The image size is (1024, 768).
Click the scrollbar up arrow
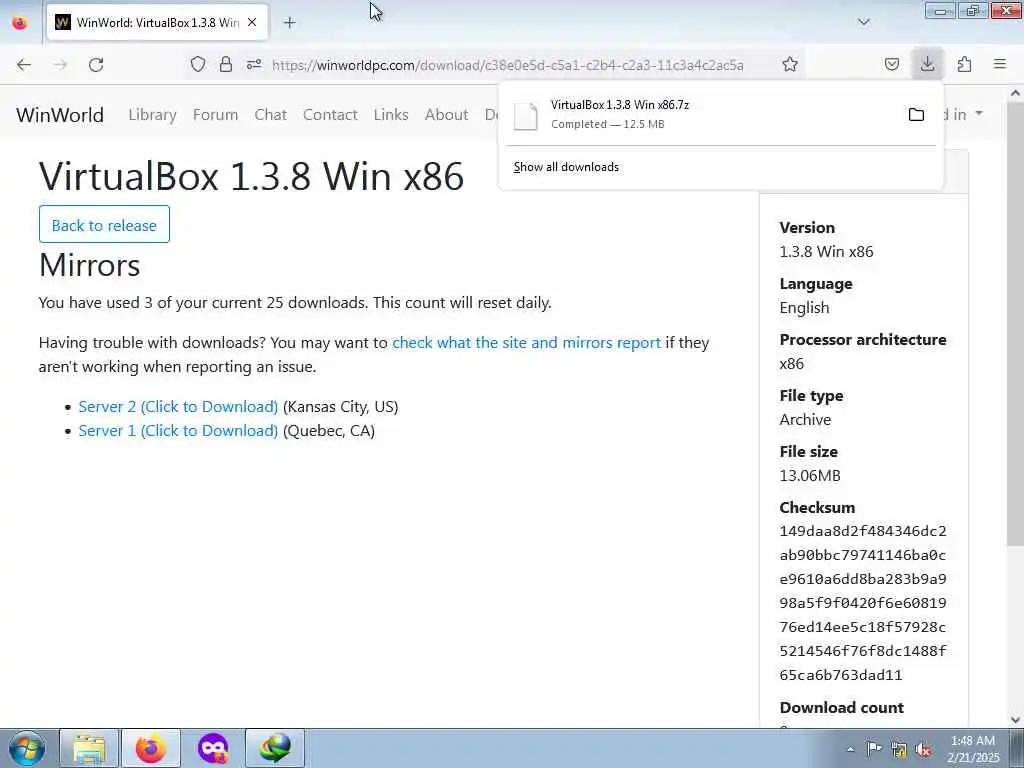click(x=1016, y=93)
